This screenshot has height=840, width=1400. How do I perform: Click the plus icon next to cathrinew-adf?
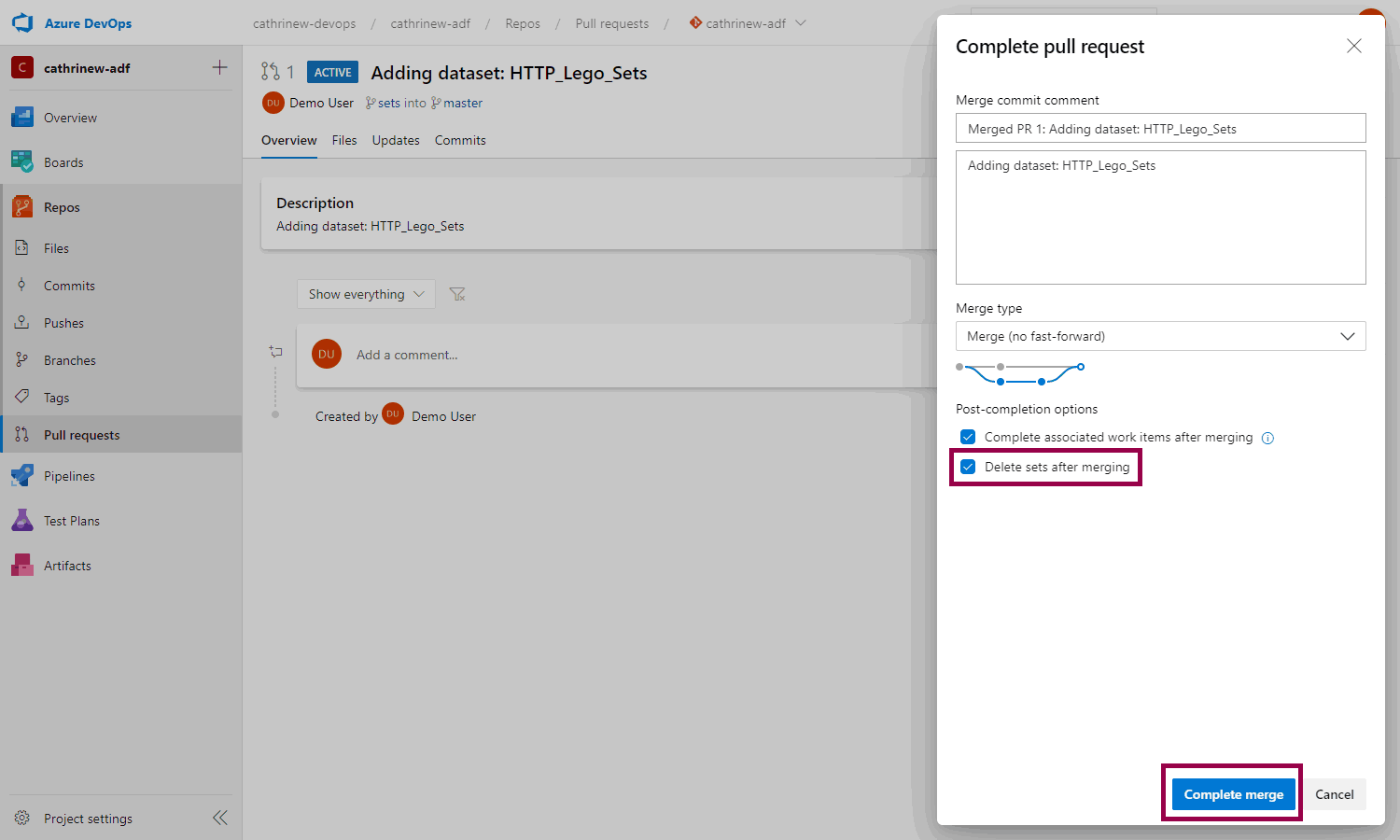point(219,67)
